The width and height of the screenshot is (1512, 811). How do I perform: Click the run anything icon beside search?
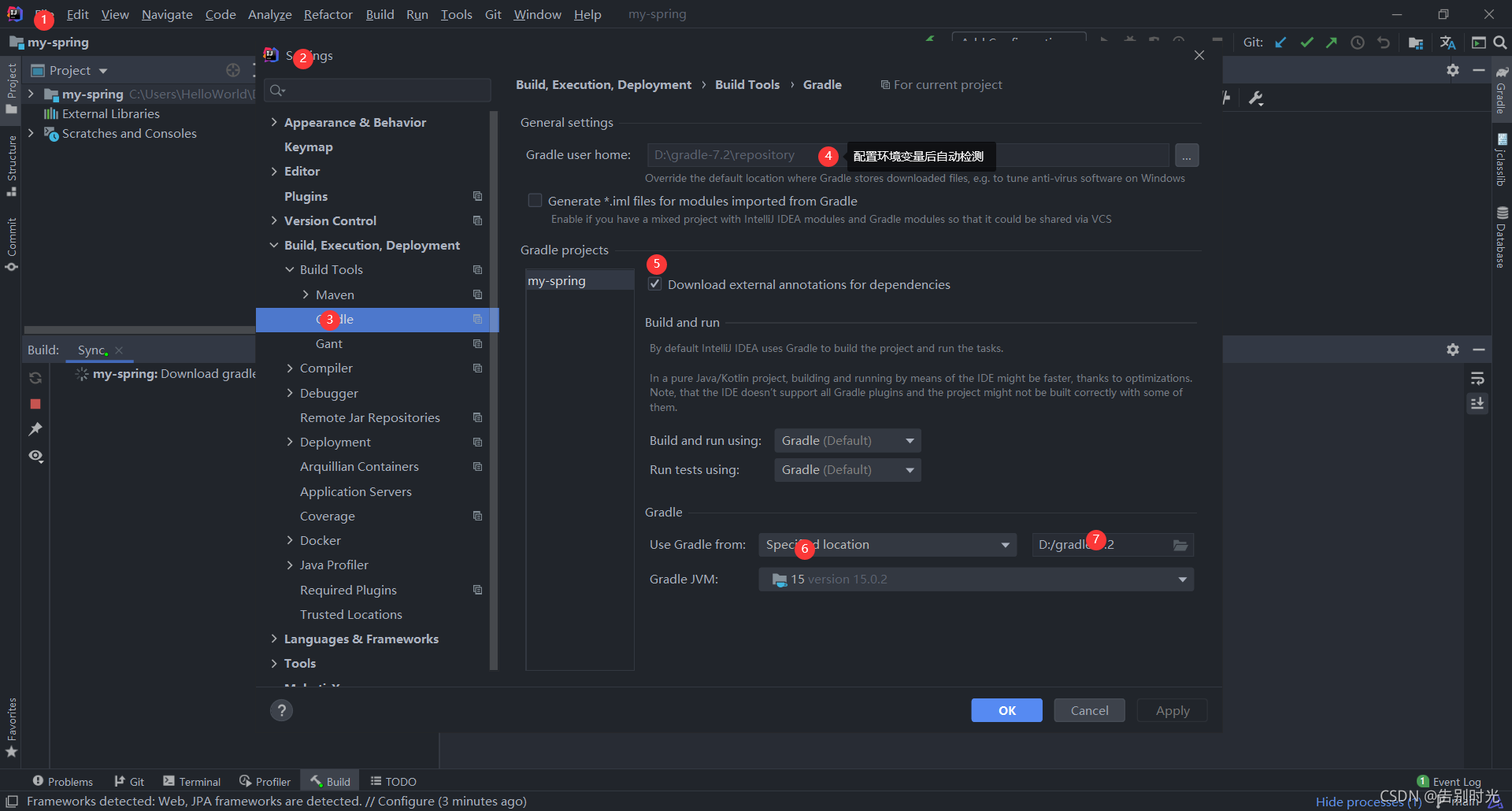[1478, 43]
